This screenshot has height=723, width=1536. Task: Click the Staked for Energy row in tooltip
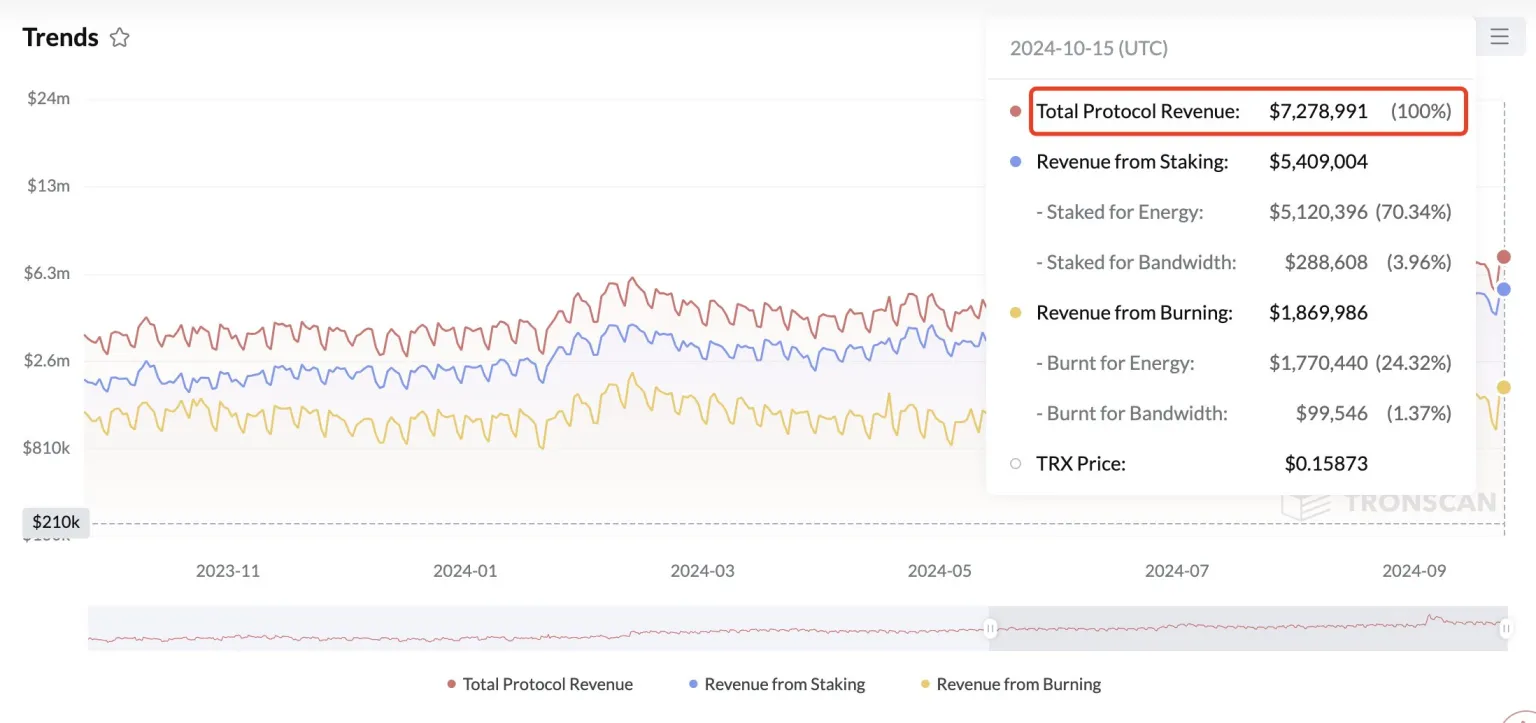(x=1240, y=211)
